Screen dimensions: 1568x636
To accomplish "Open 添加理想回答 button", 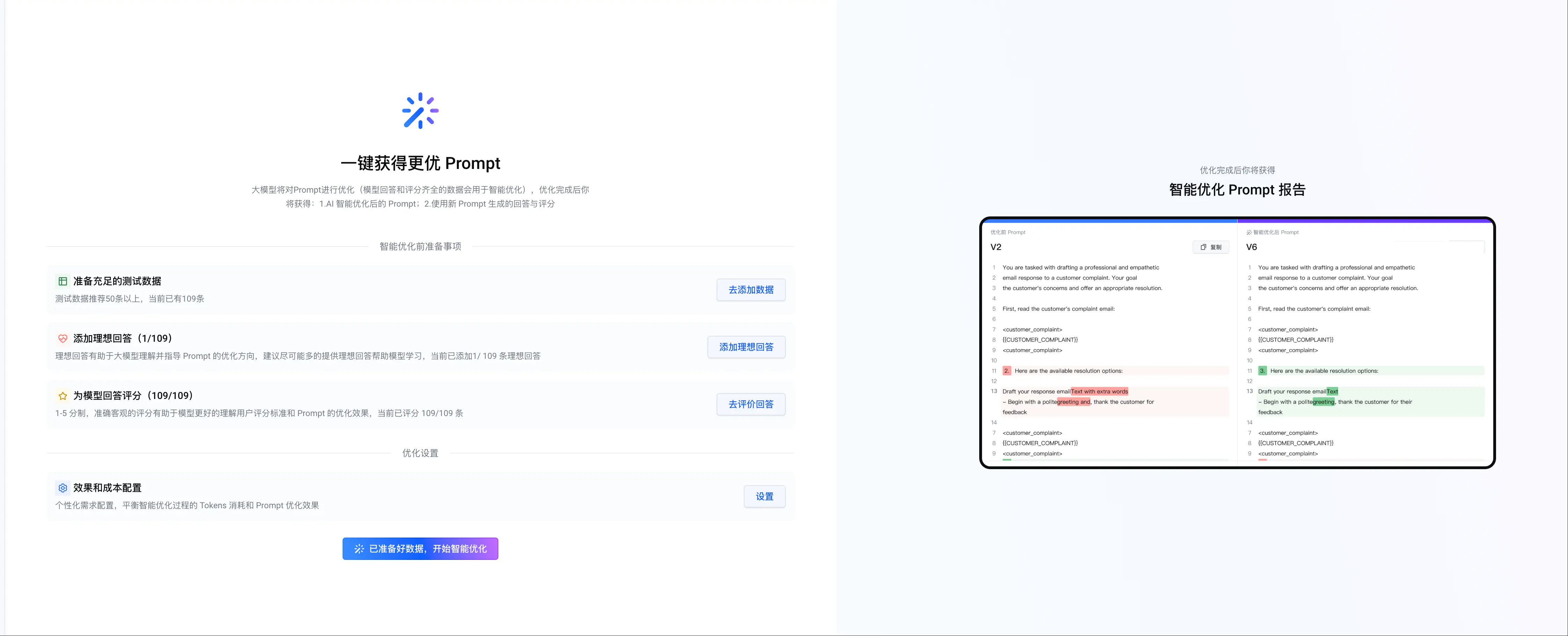I will (x=746, y=347).
